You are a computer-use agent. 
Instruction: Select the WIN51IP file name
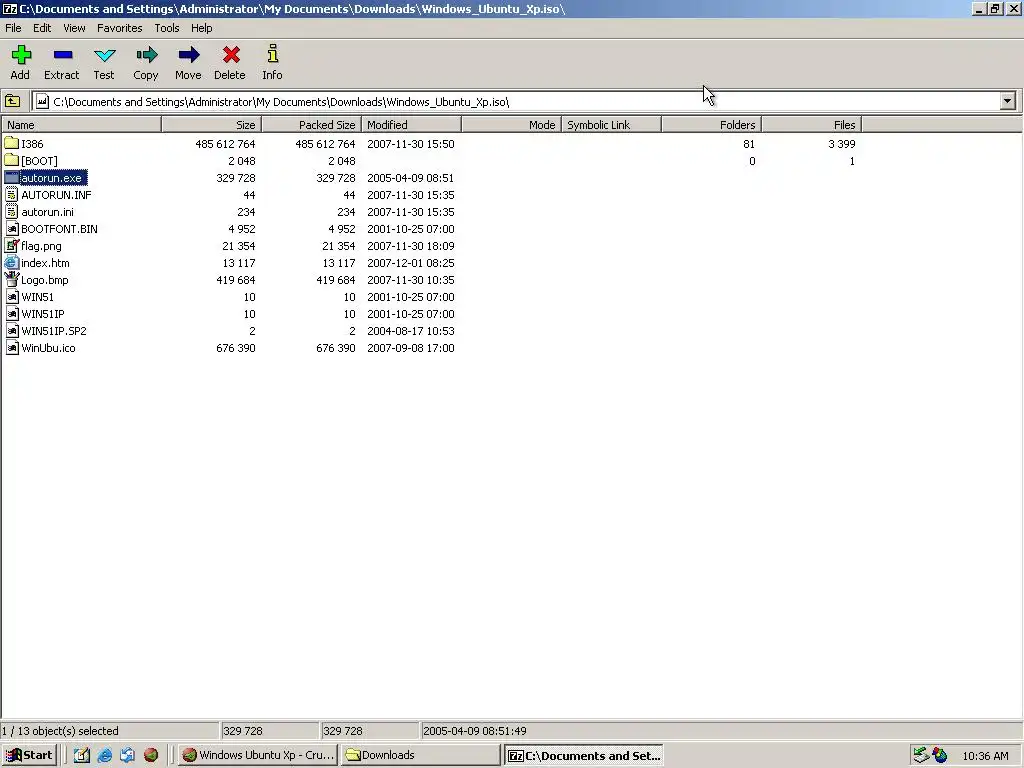click(42, 313)
